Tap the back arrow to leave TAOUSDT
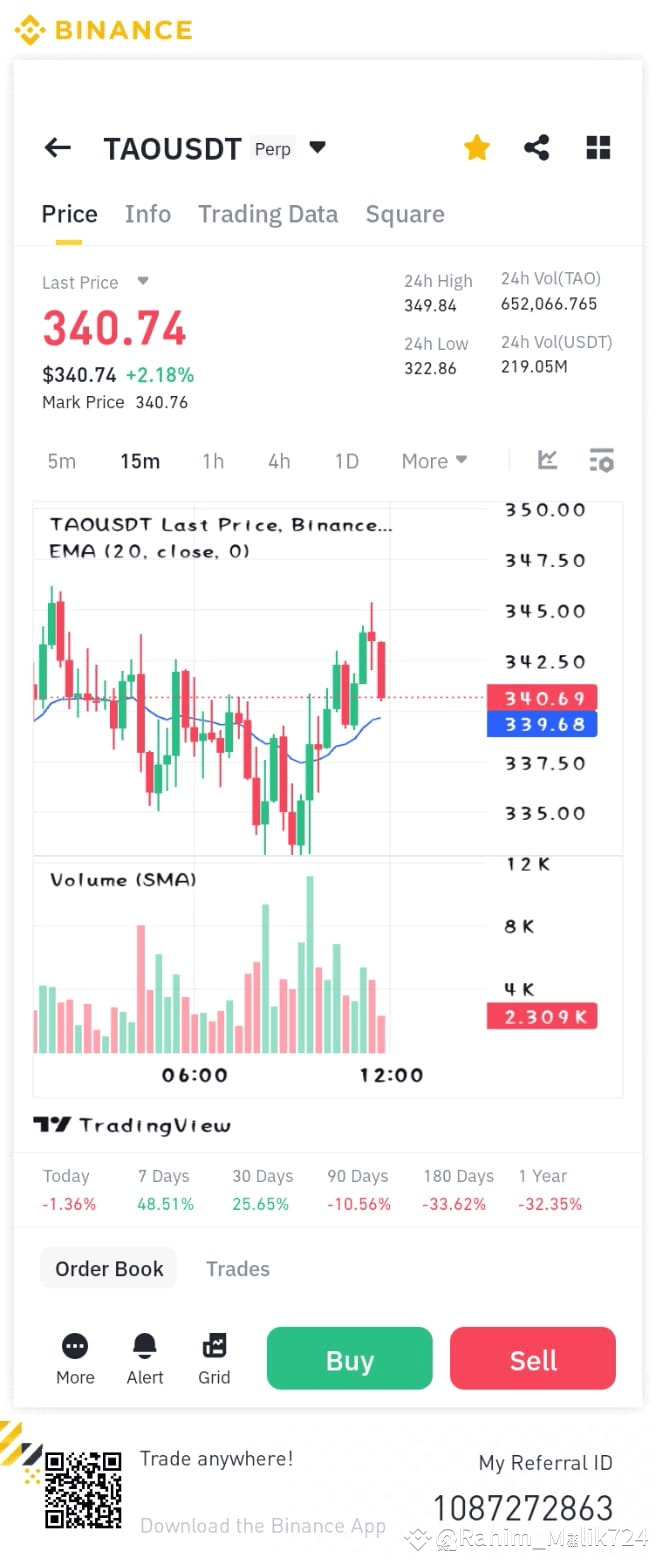 click(57, 147)
